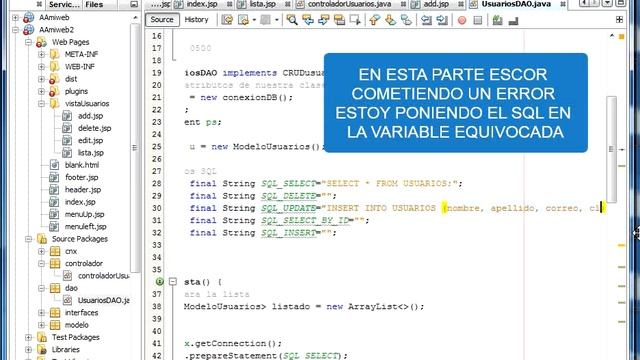Click the Find Selection magnifier icon
Viewport: 640px width, 360px height.
[x=292, y=20]
